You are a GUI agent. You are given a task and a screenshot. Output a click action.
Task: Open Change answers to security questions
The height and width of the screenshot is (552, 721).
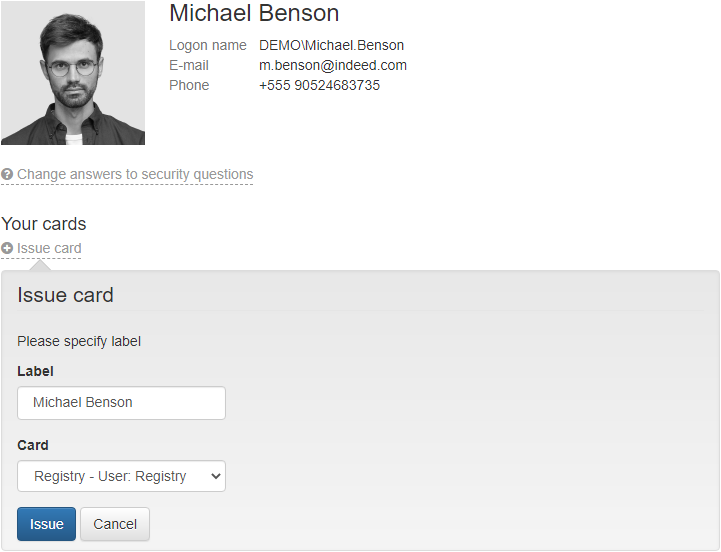tap(135, 174)
